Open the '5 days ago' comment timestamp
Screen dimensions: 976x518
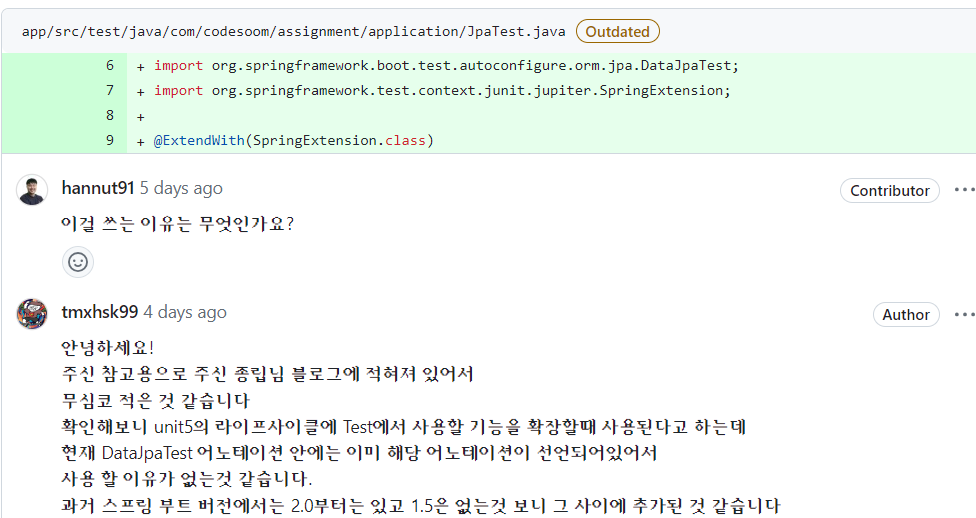point(181,188)
